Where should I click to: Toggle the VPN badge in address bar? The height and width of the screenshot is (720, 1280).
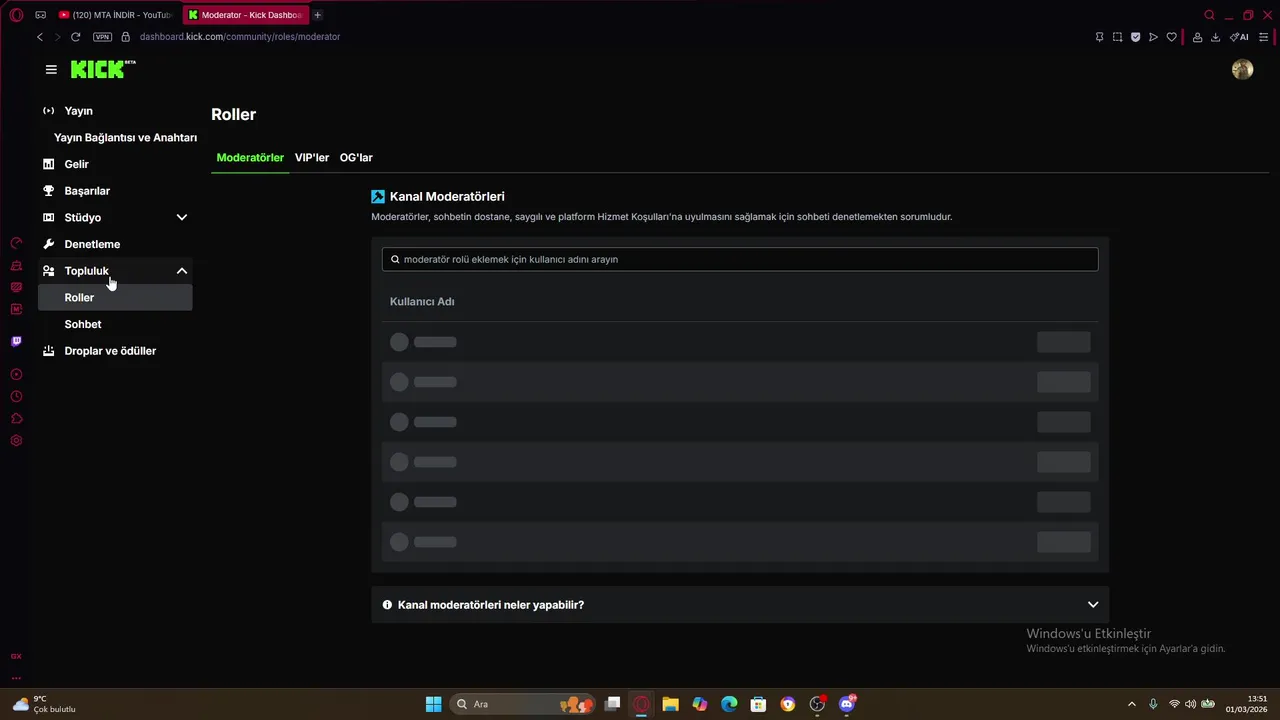pos(102,37)
